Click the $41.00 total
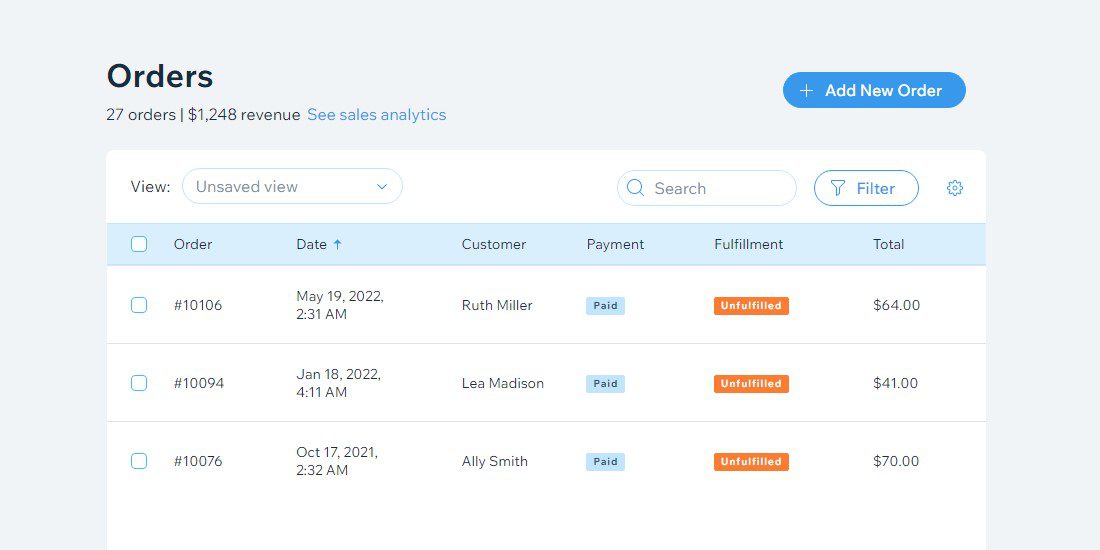The image size is (1100, 550). click(x=895, y=383)
